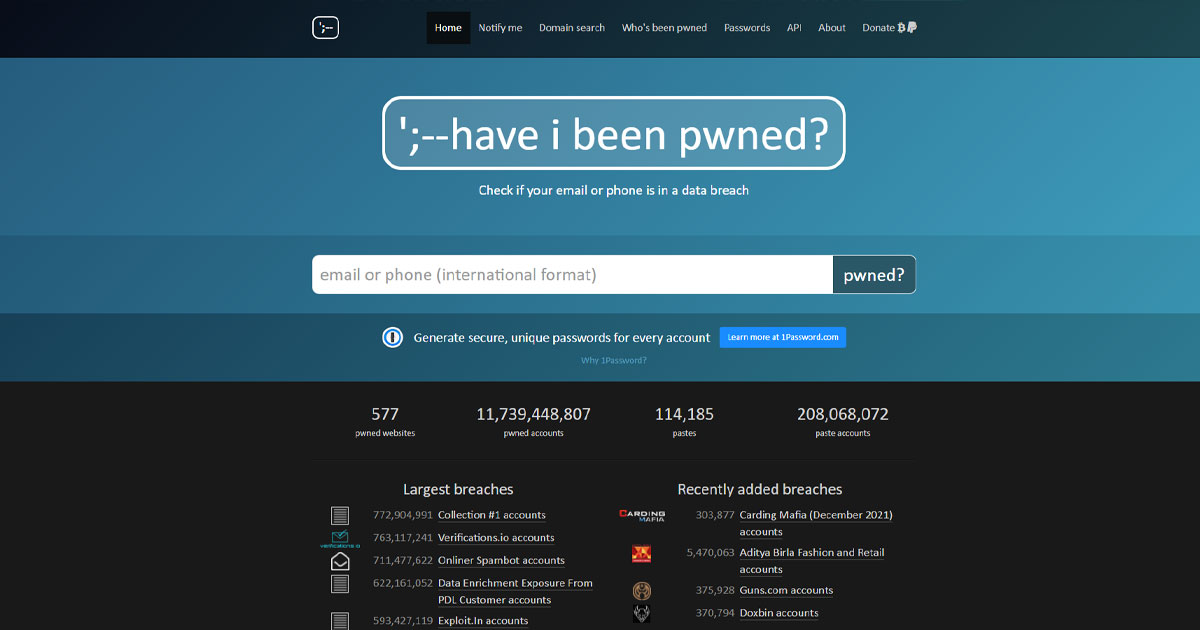Click the Guns.com breach logo
1200x630 pixels.
[642, 591]
